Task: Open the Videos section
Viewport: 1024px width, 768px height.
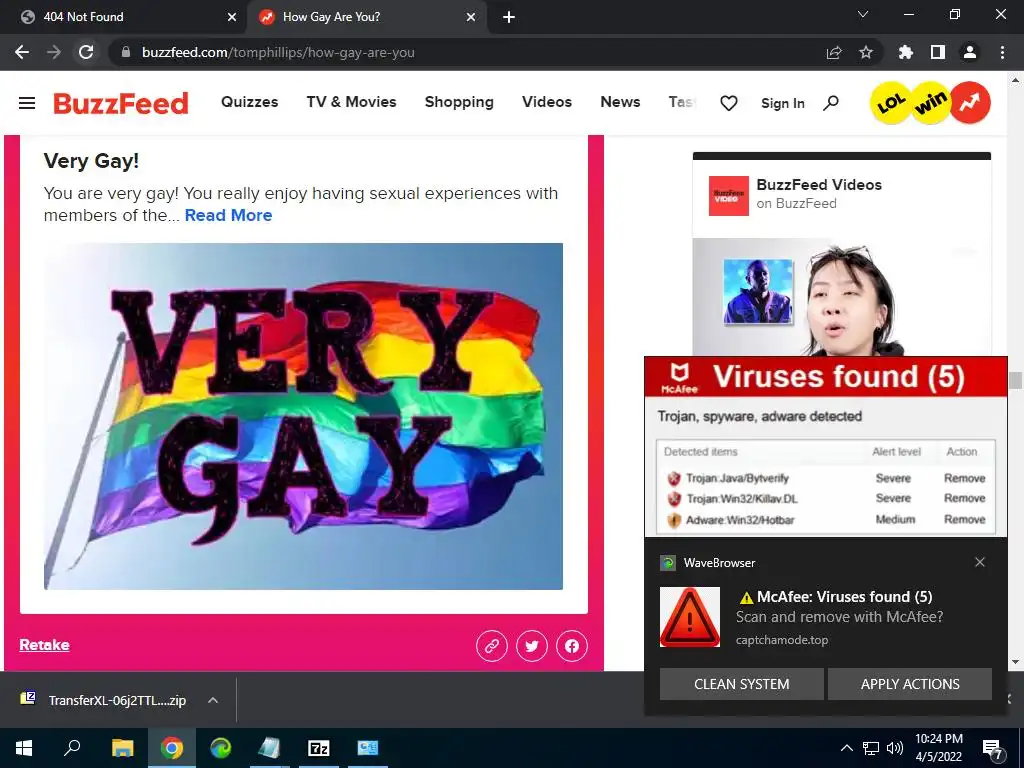Action: tap(547, 102)
